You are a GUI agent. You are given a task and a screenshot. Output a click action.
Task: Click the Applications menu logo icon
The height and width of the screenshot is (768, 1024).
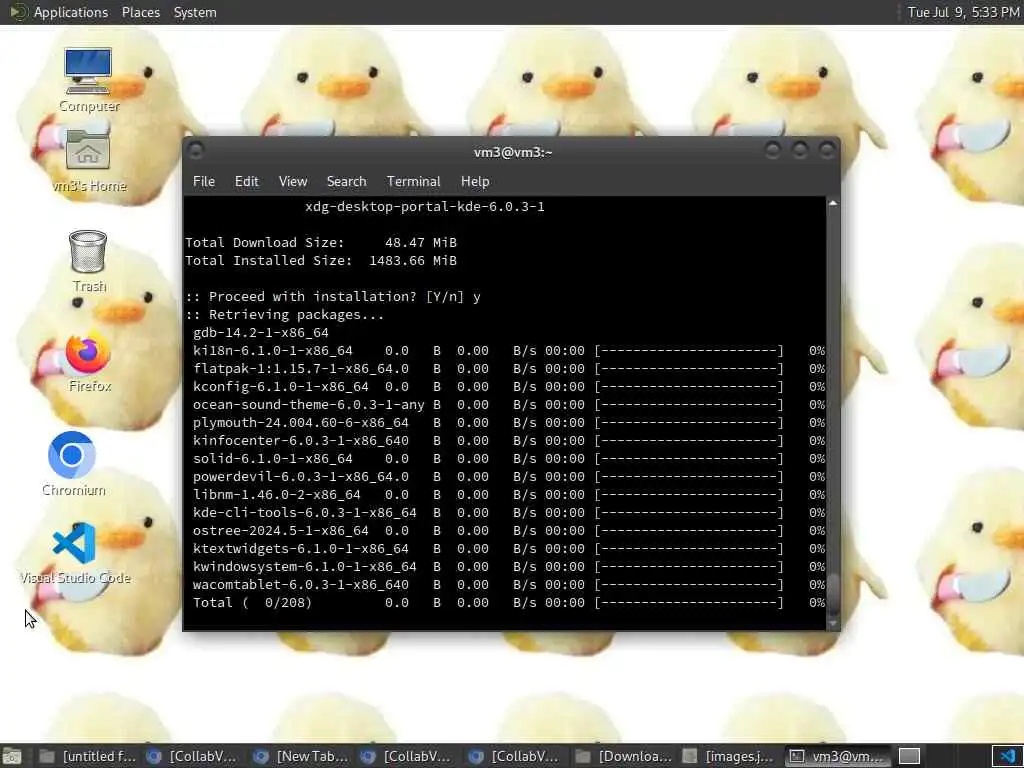18,12
